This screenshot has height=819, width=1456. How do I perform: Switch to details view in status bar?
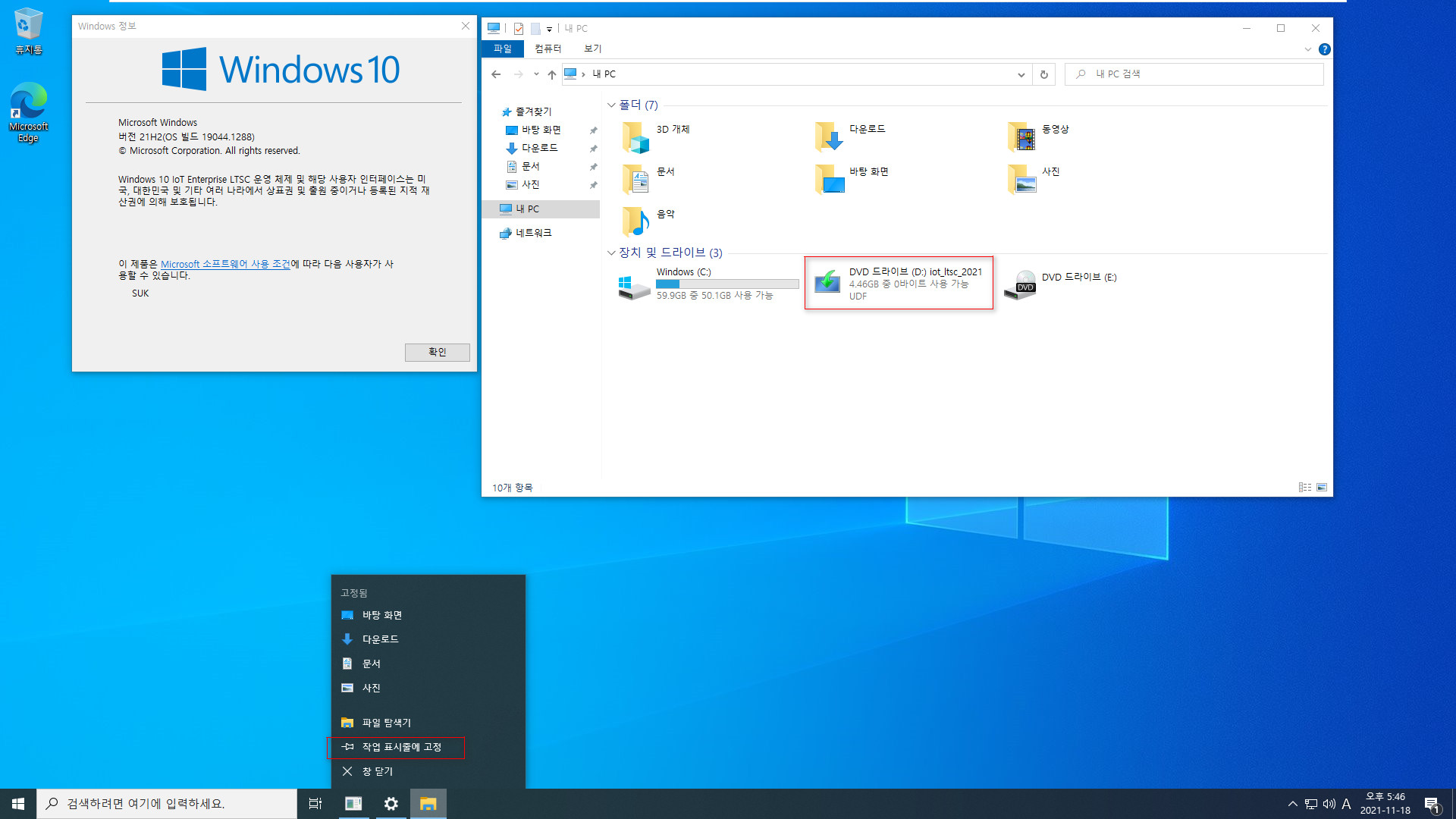pos(1305,487)
